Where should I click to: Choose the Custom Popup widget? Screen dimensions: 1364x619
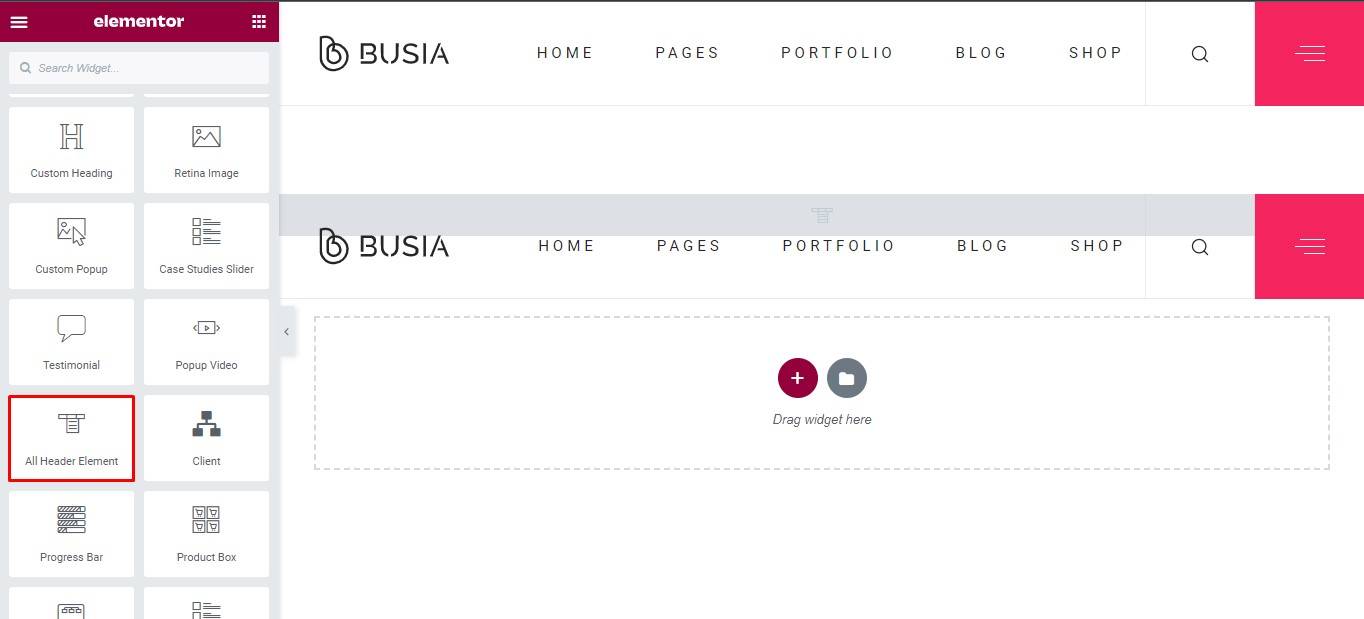(71, 246)
